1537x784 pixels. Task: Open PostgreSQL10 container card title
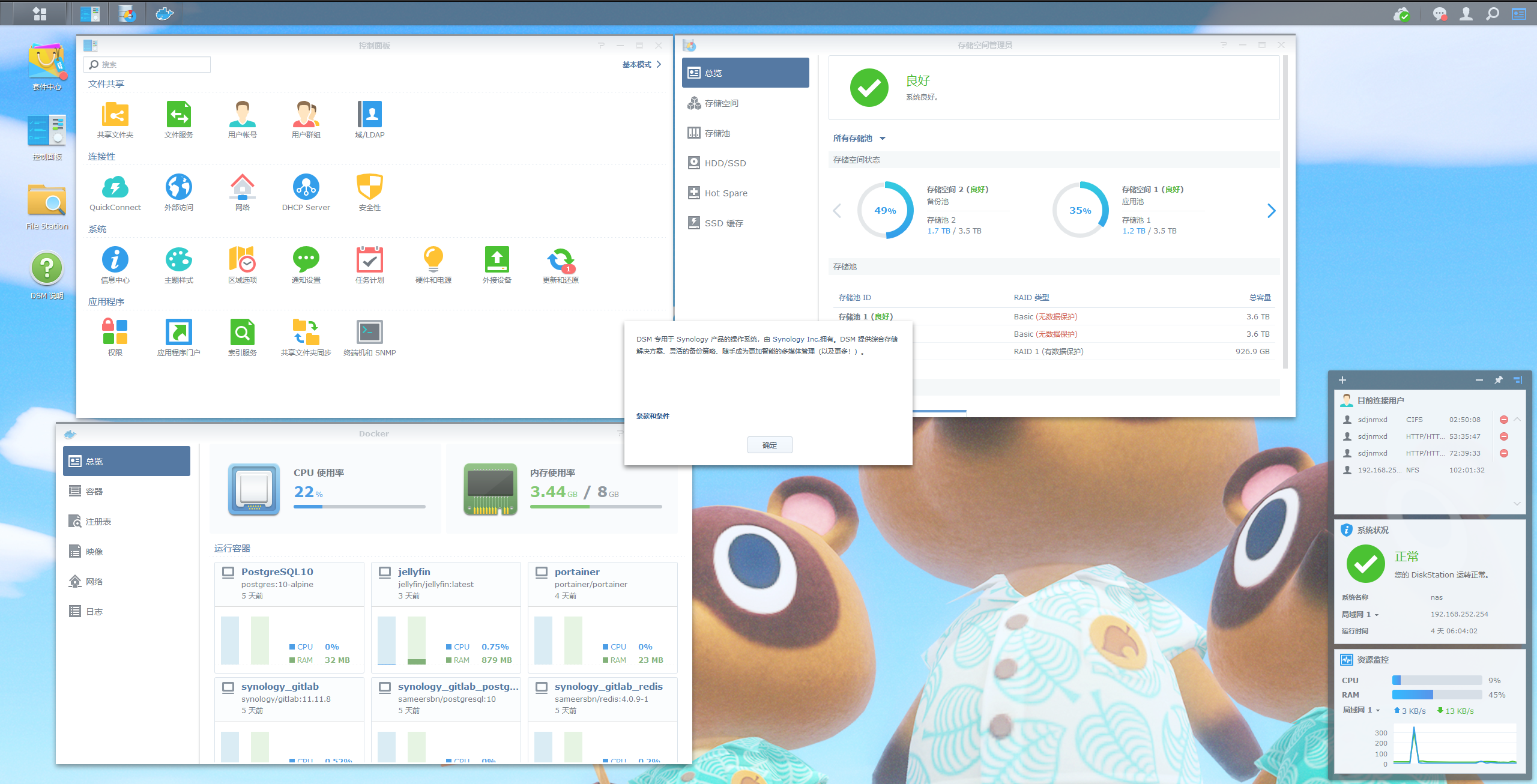click(x=277, y=572)
